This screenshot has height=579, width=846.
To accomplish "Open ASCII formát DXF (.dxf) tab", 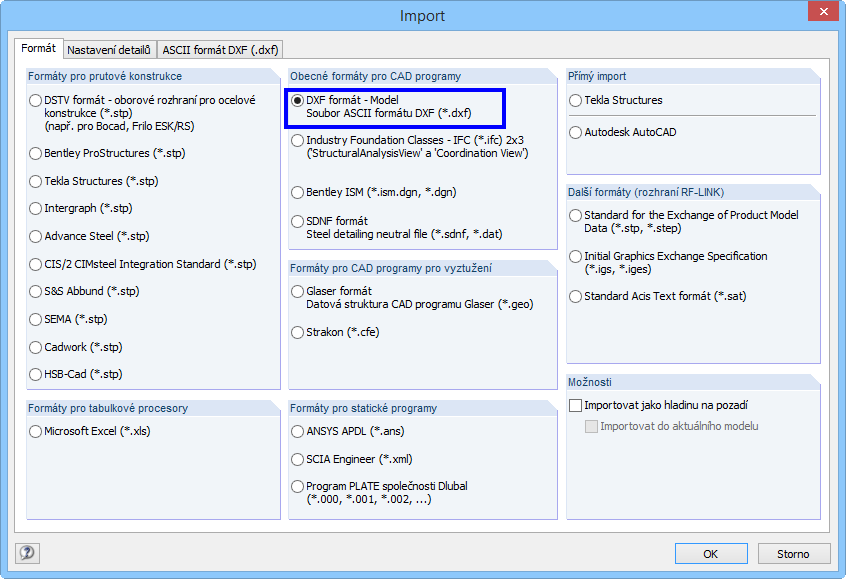I will (x=221, y=49).
